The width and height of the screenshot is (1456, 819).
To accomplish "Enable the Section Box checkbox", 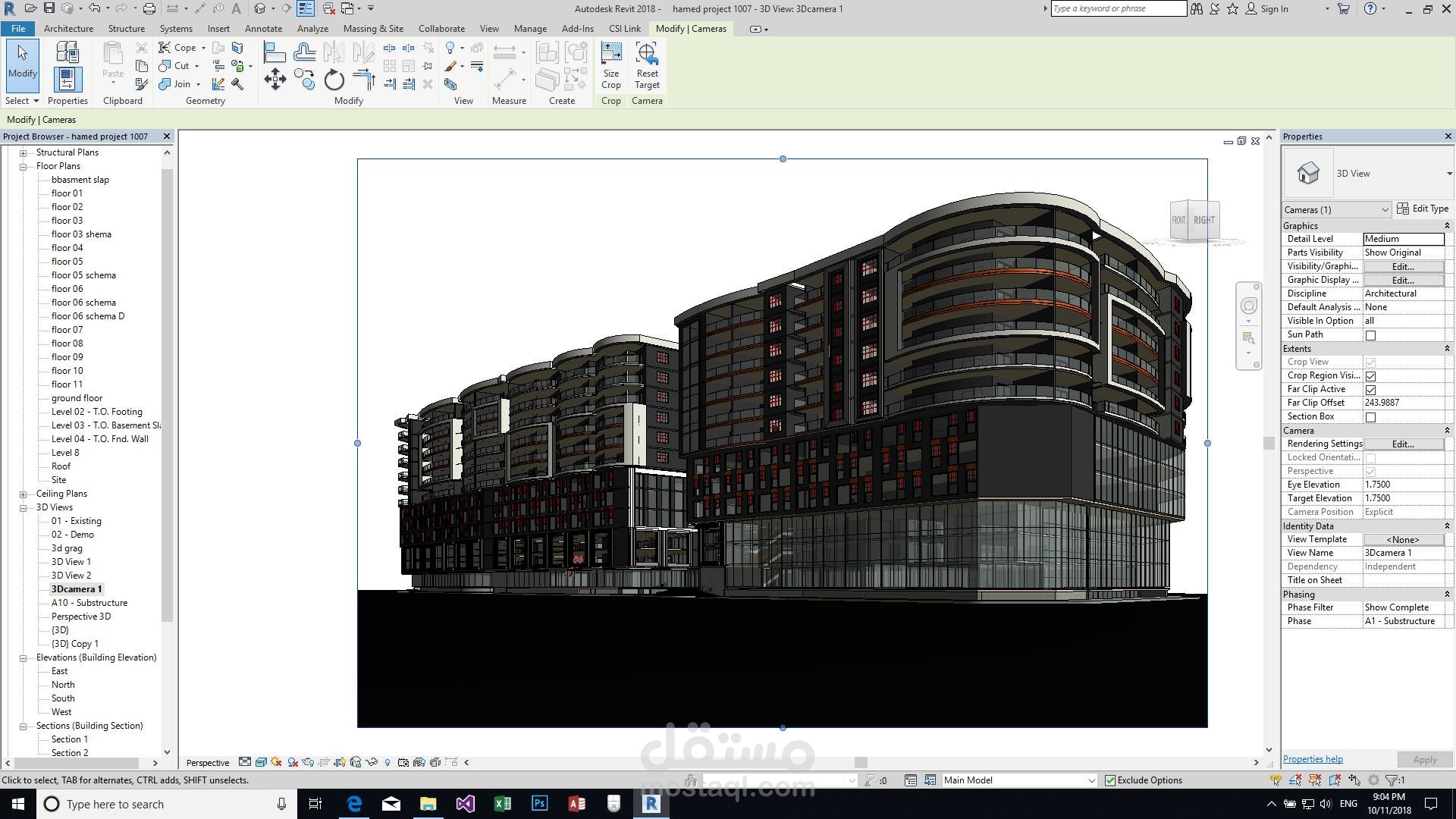I will (1370, 417).
